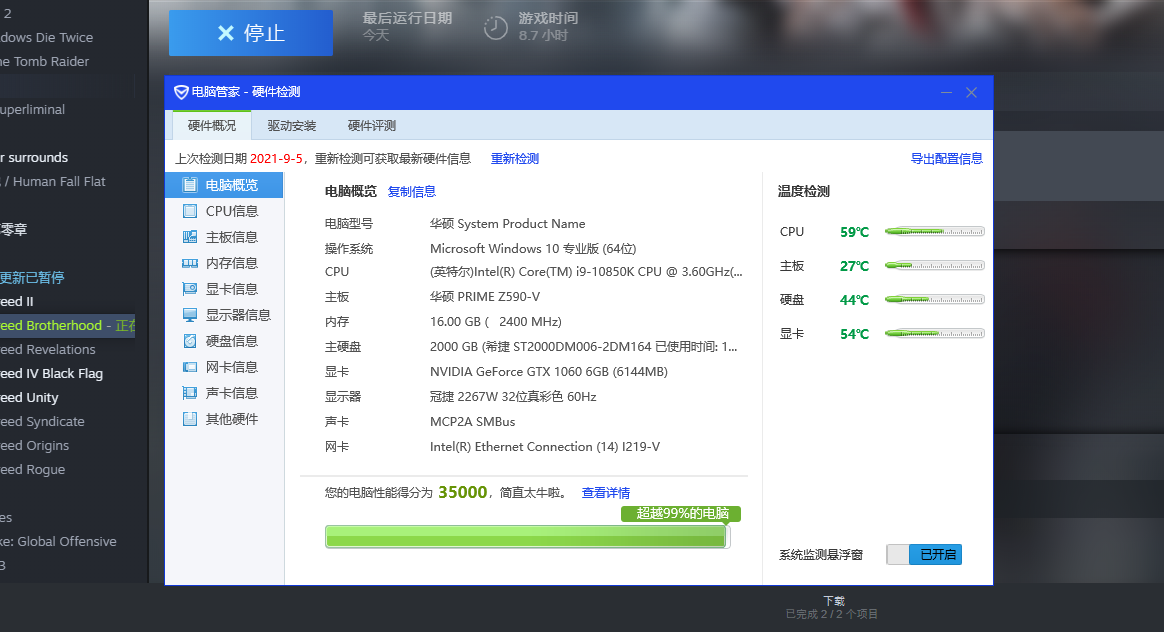Click the 内存信息 memory icon
This screenshot has height=632, width=1164.
[x=190, y=263]
